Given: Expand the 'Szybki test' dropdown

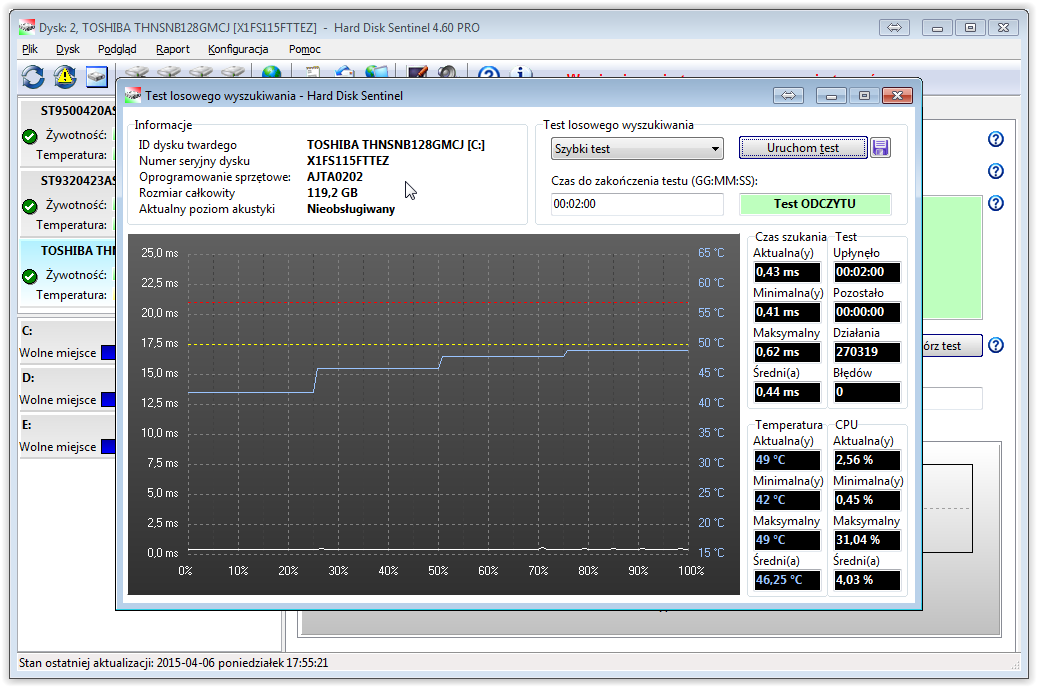Looking at the screenshot, I should [x=637, y=149].
